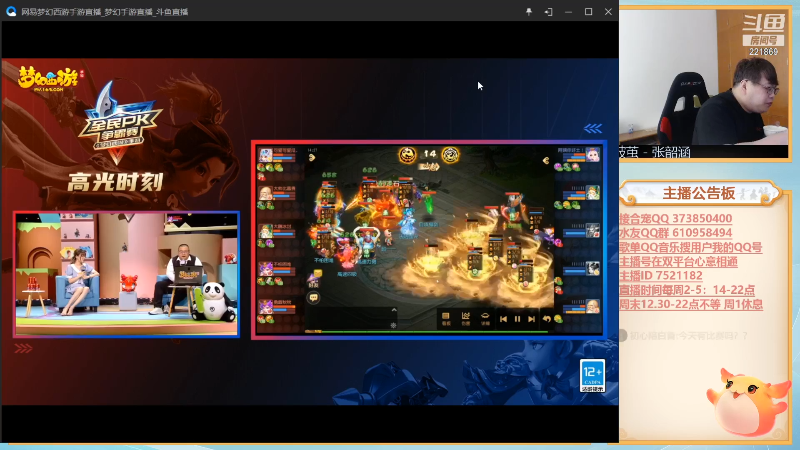Select the second left-team player portrait

tap(265, 193)
